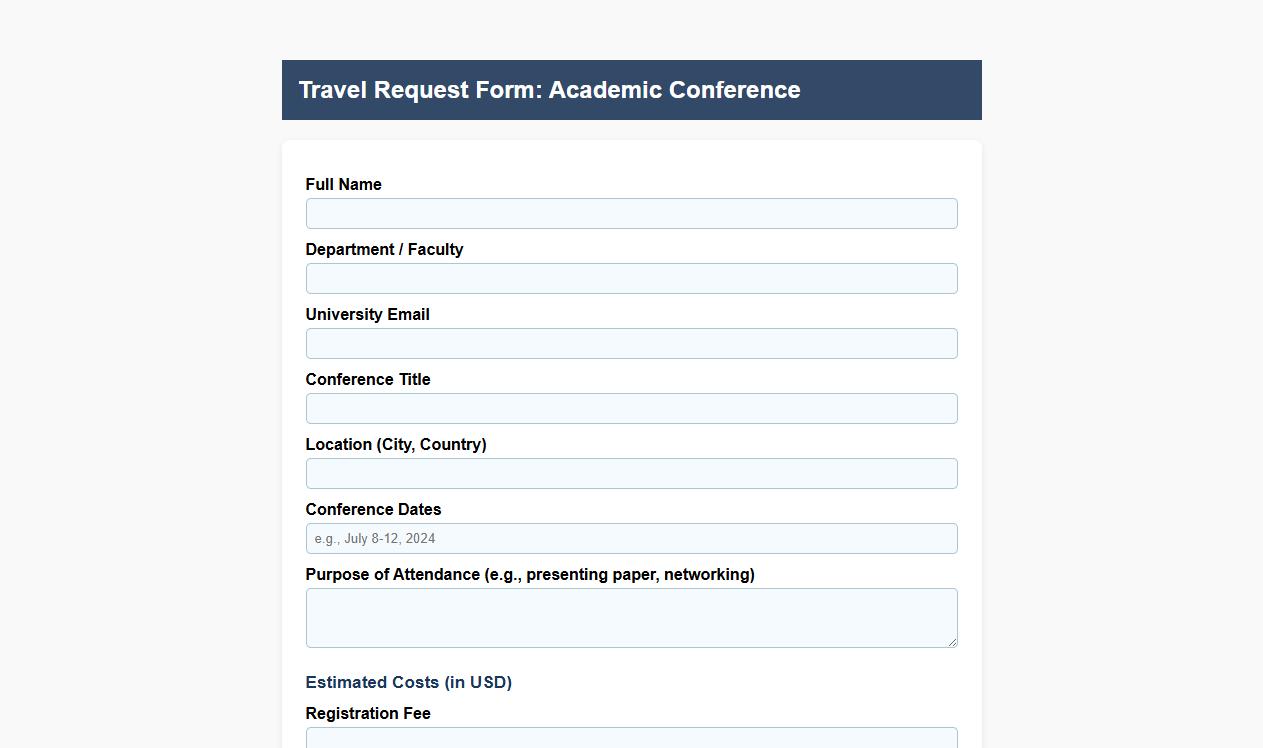The height and width of the screenshot is (748, 1263).
Task: Click inside the Full Name input field
Action: pos(631,213)
